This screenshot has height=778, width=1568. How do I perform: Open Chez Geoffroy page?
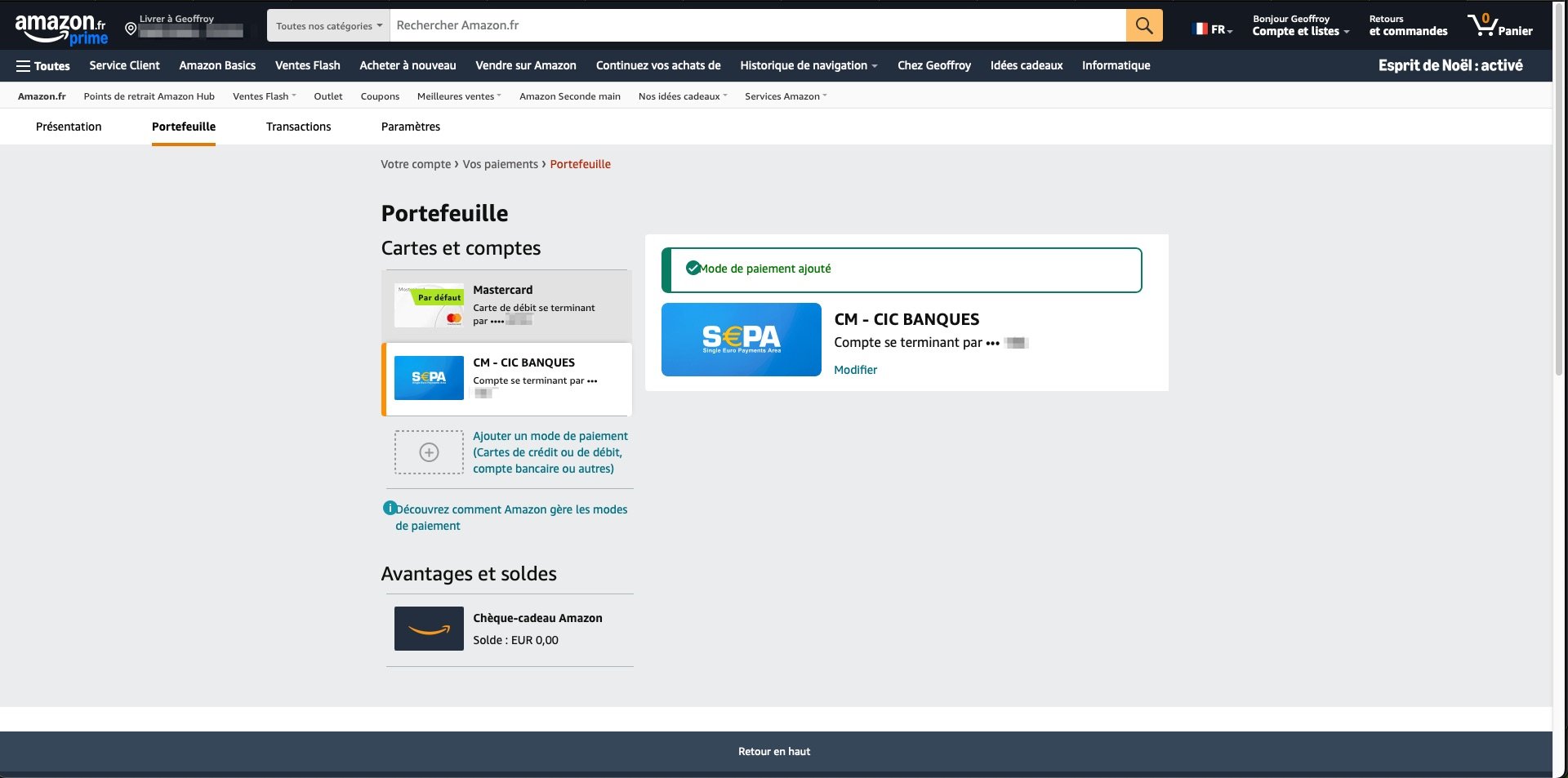[934, 65]
